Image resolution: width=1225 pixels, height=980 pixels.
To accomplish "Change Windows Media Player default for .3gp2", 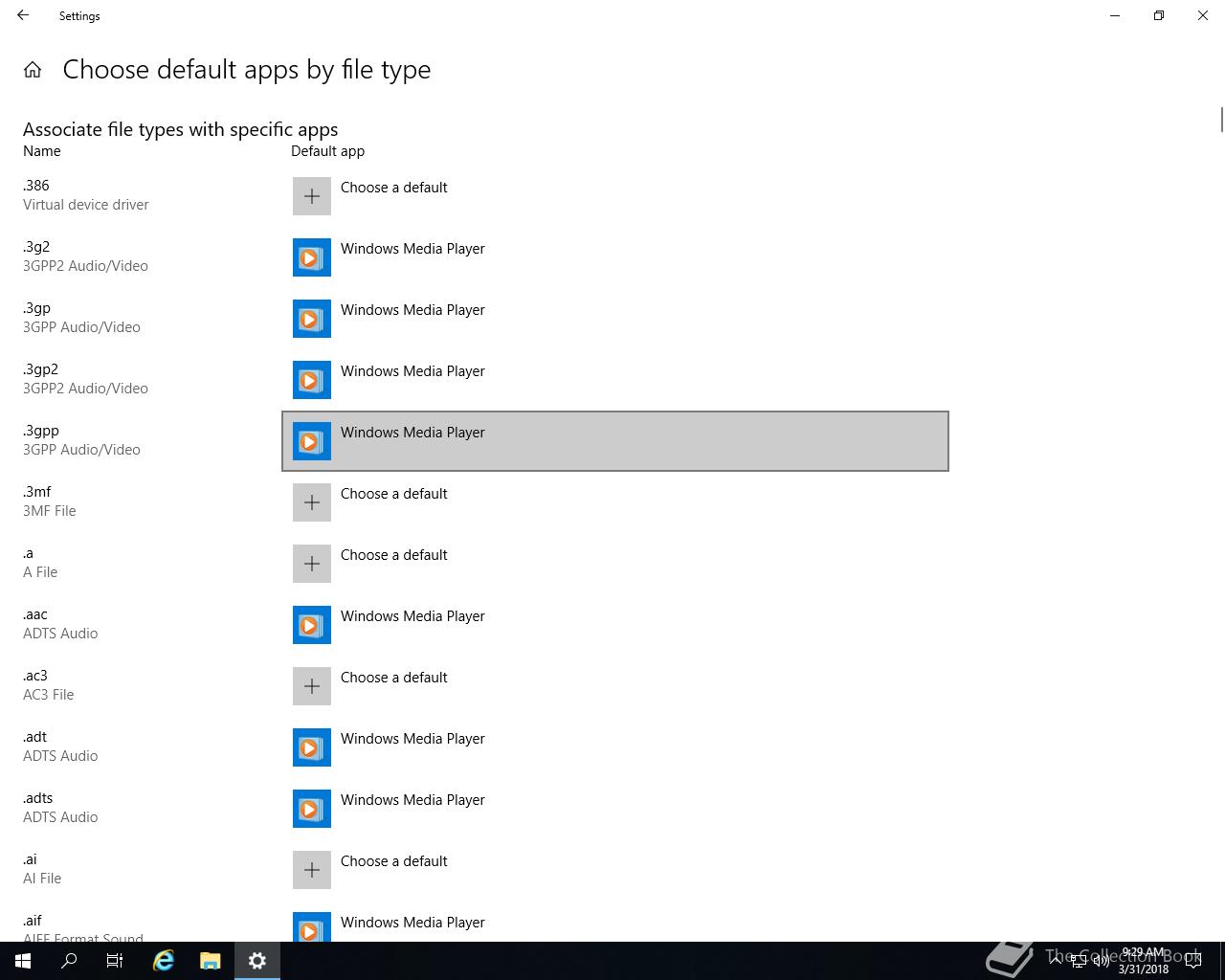I will tap(412, 371).
